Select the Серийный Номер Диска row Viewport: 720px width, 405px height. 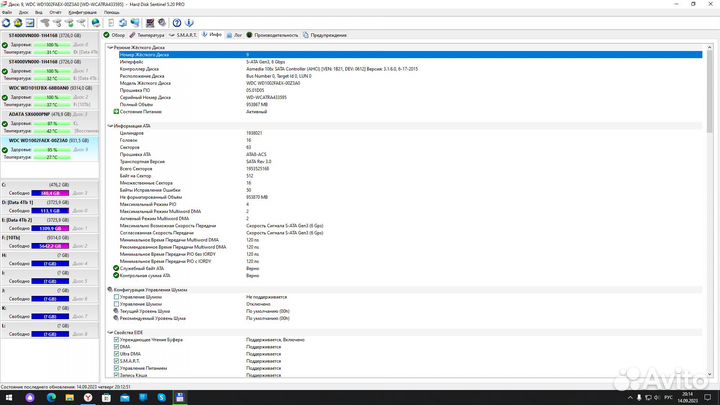(x=410, y=97)
